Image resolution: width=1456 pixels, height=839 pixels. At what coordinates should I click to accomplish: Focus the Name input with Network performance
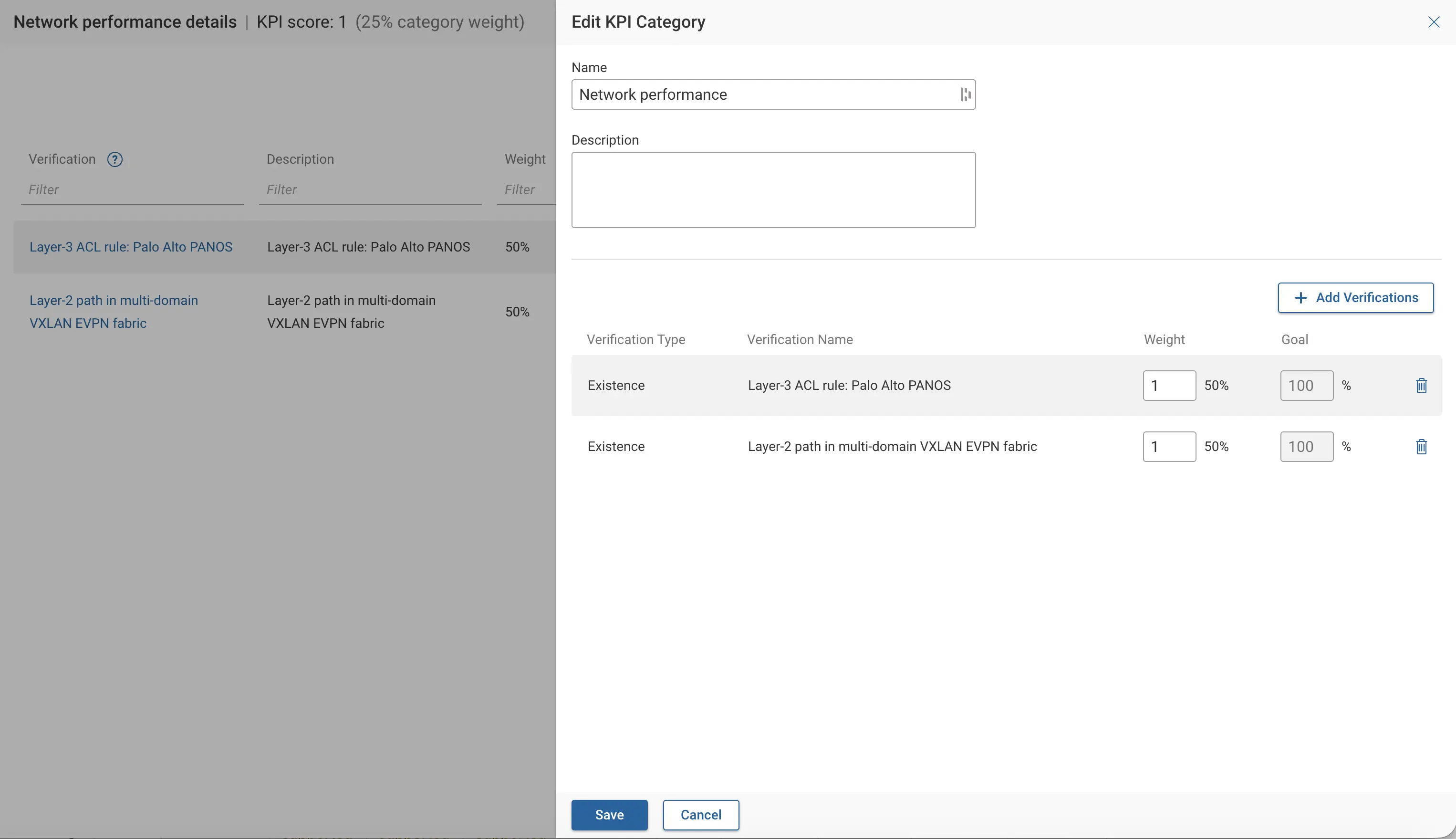click(x=773, y=94)
